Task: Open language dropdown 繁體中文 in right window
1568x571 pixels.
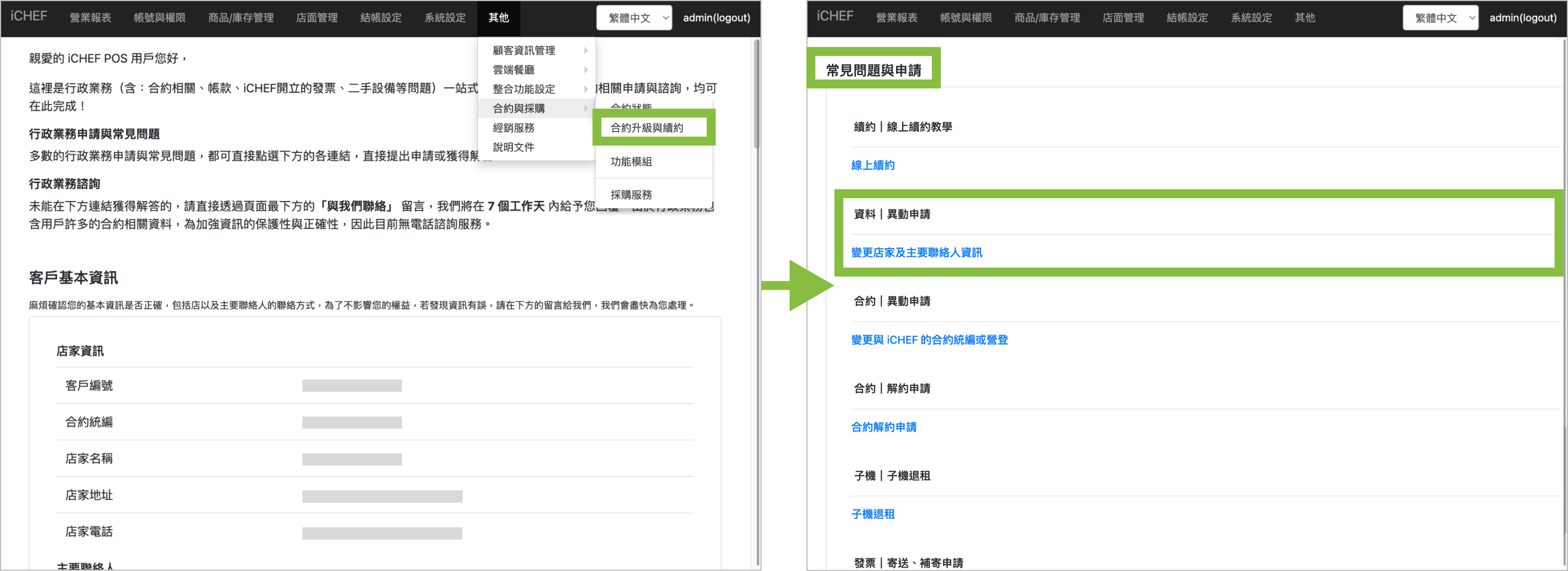Action: pos(1440,18)
